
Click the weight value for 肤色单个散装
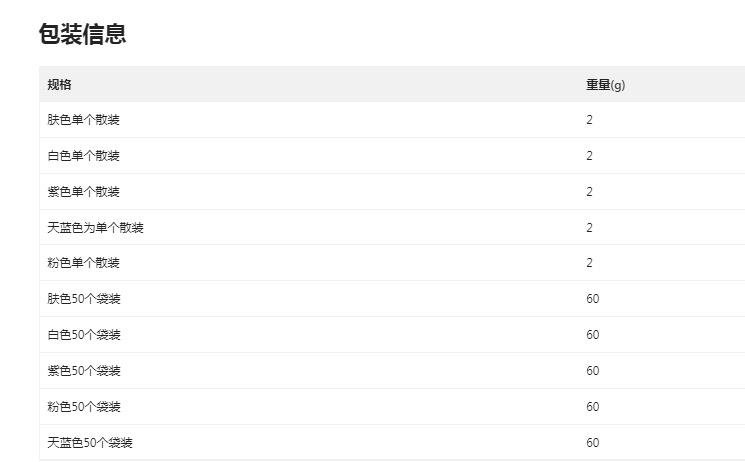click(x=590, y=120)
